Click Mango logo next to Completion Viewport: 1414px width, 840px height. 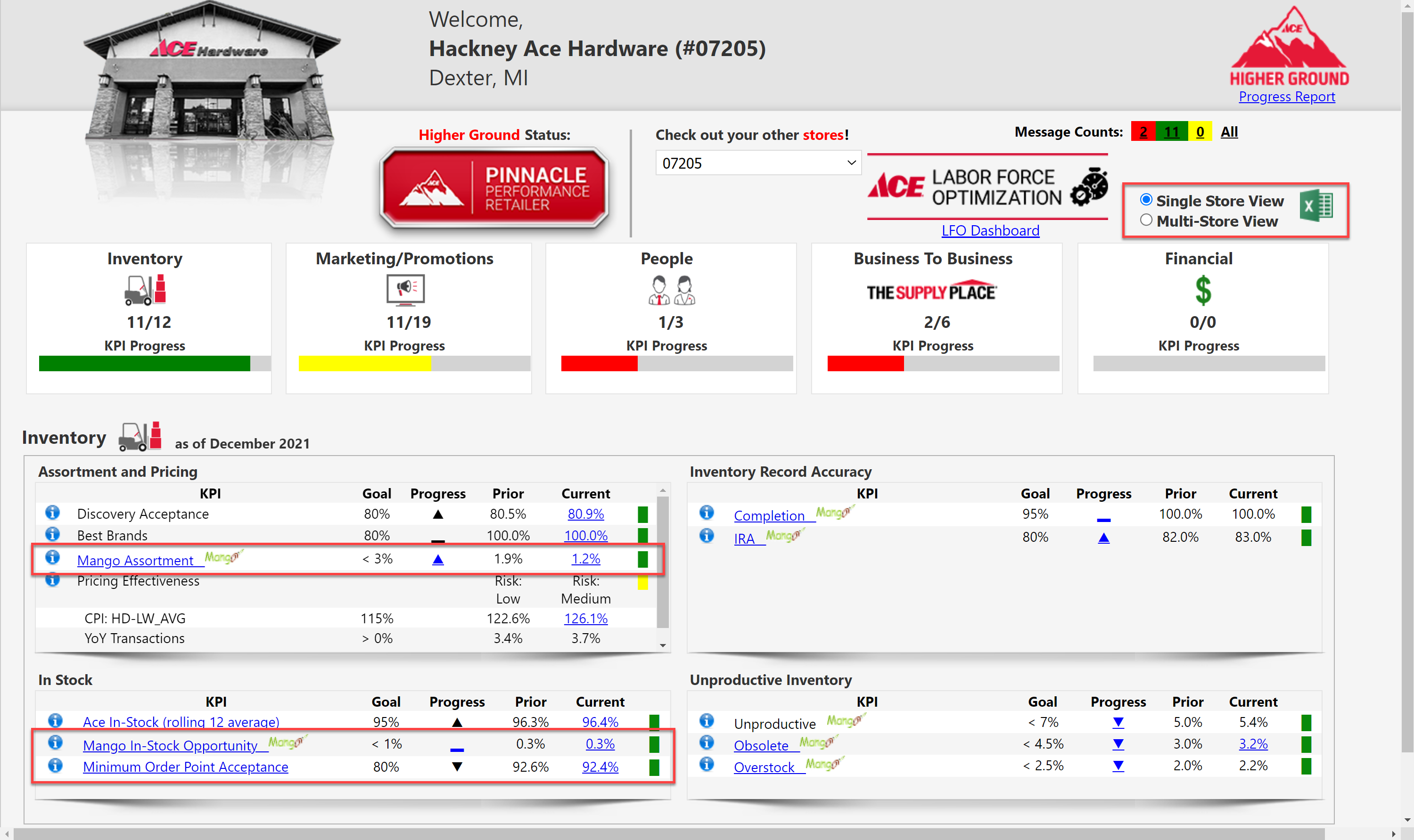(x=834, y=512)
